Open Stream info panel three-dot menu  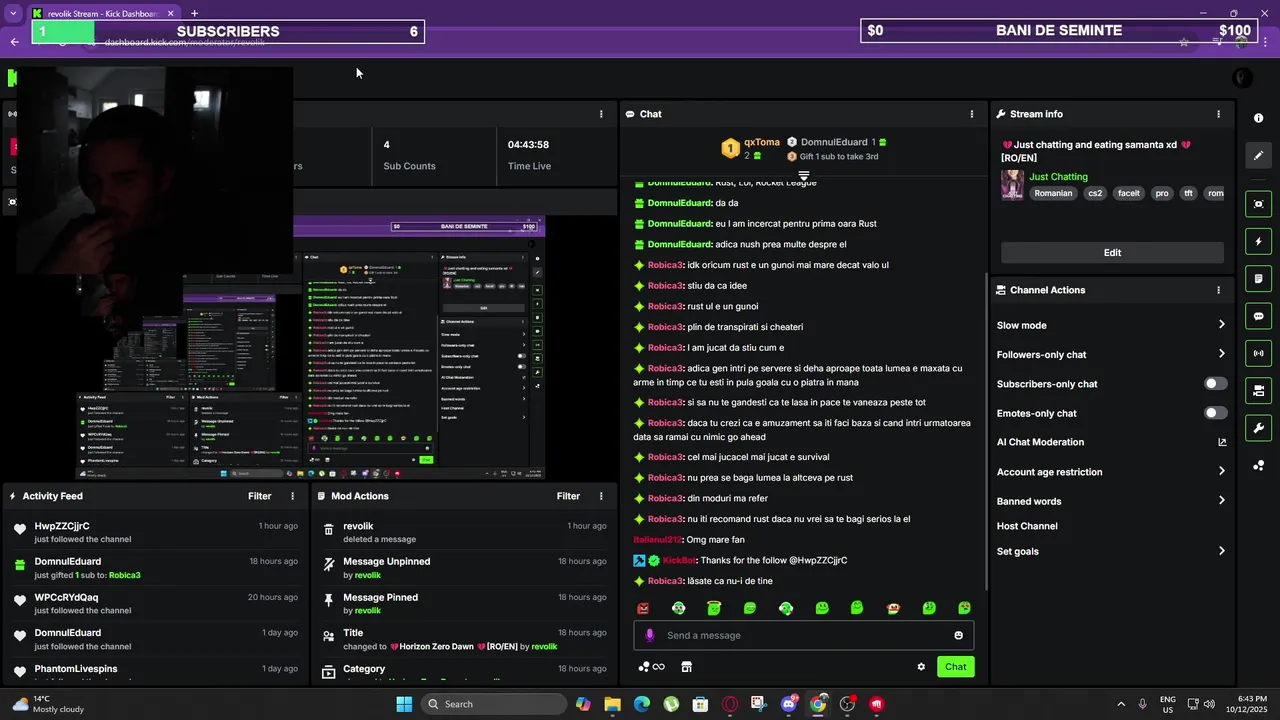click(x=1218, y=114)
